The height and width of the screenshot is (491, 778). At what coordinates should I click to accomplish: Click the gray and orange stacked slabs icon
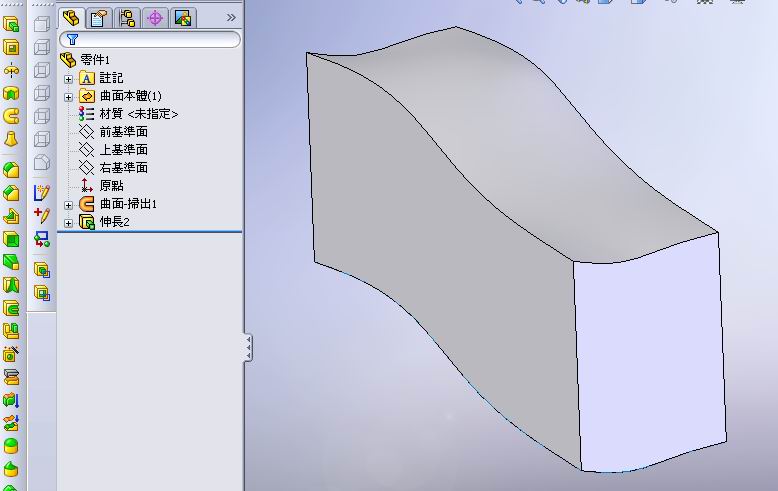pyautogui.click(x=11, y=377)
